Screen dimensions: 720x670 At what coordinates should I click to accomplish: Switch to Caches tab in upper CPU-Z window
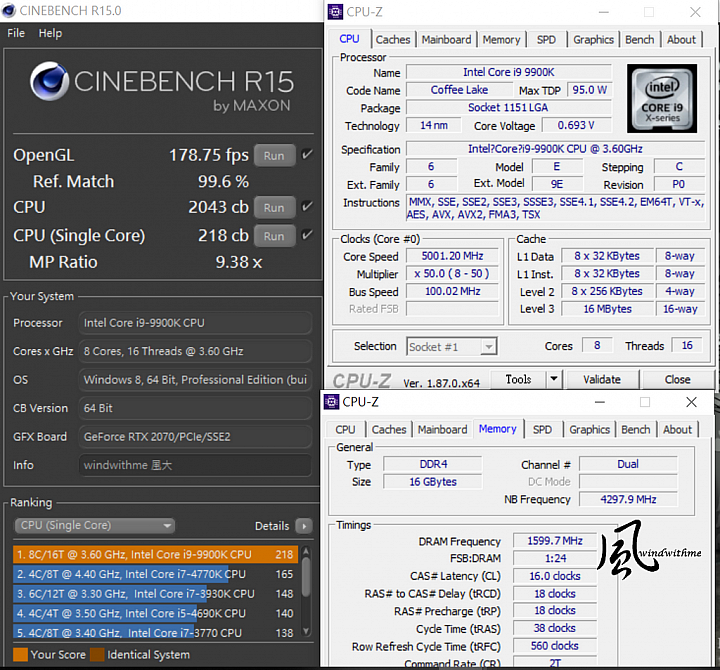(393, 39)
